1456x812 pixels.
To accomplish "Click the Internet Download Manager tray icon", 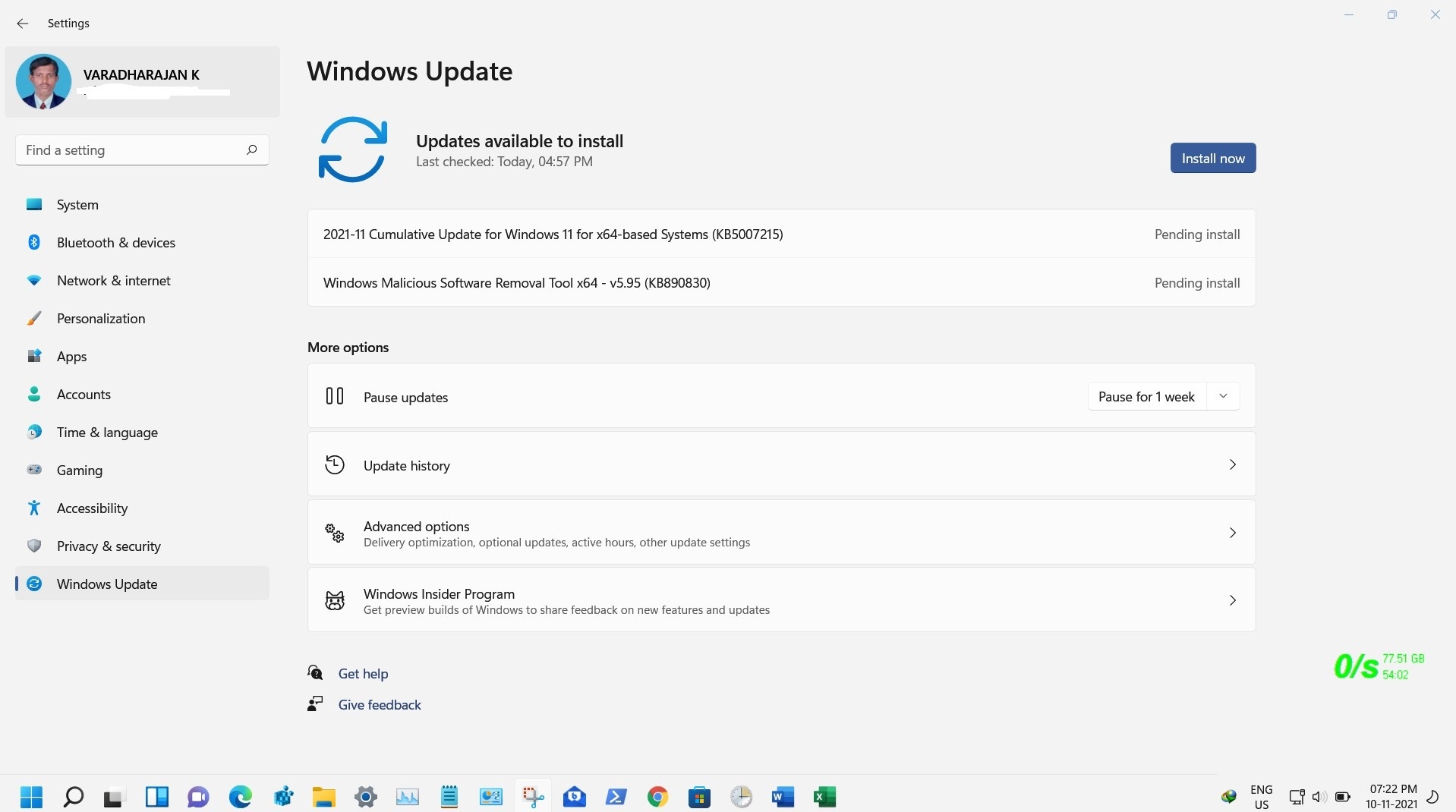I will tap(1229, 797).
